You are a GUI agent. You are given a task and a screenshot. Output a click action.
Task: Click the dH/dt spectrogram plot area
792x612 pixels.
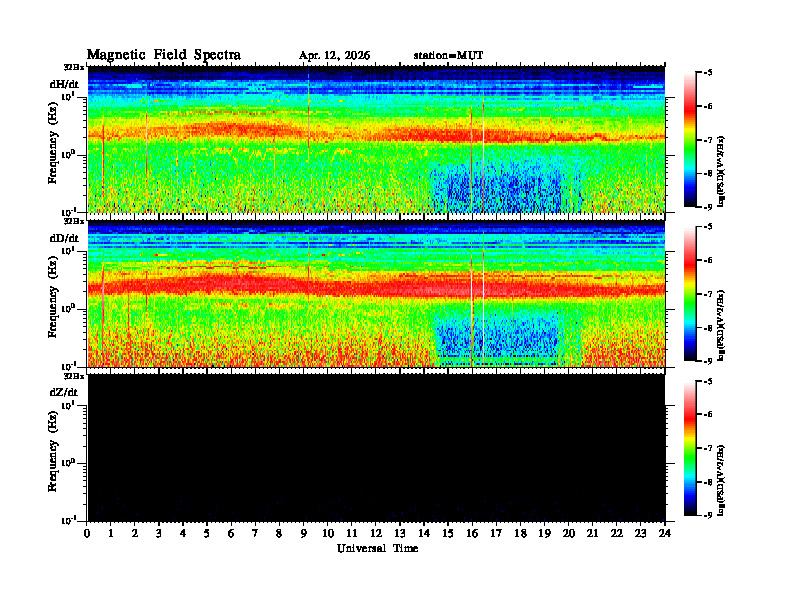pos(376,139)
